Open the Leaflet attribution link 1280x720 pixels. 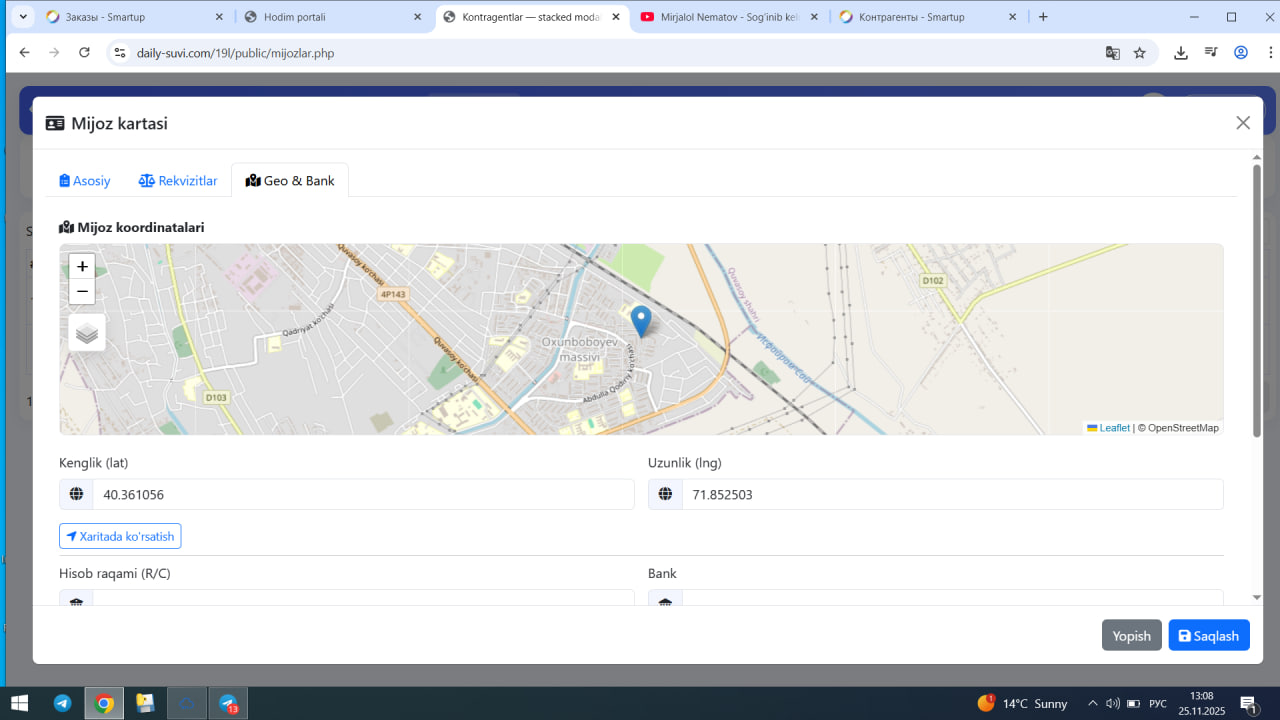pos(1108,428)
